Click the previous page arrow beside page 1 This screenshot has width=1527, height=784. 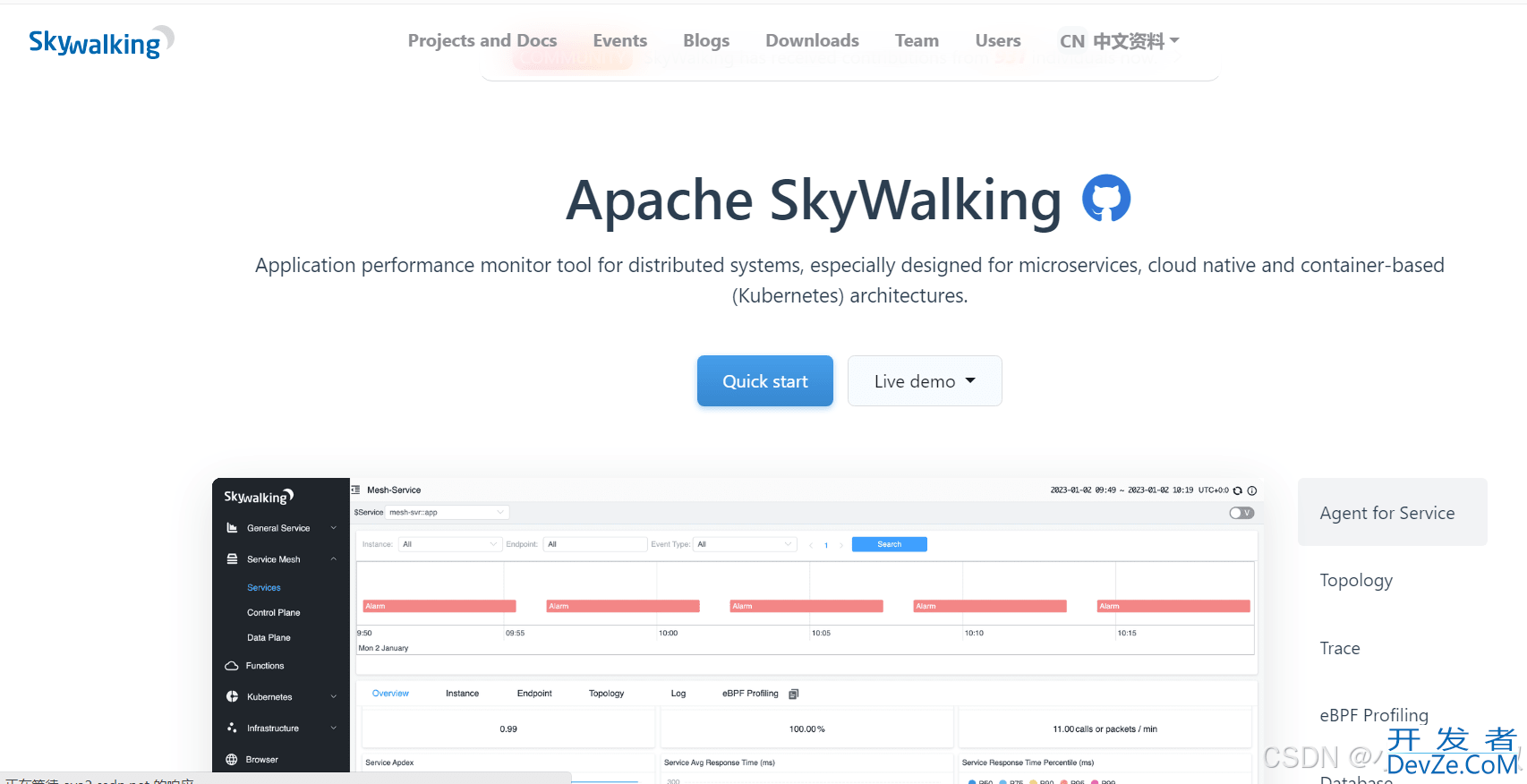coord(811,545)
